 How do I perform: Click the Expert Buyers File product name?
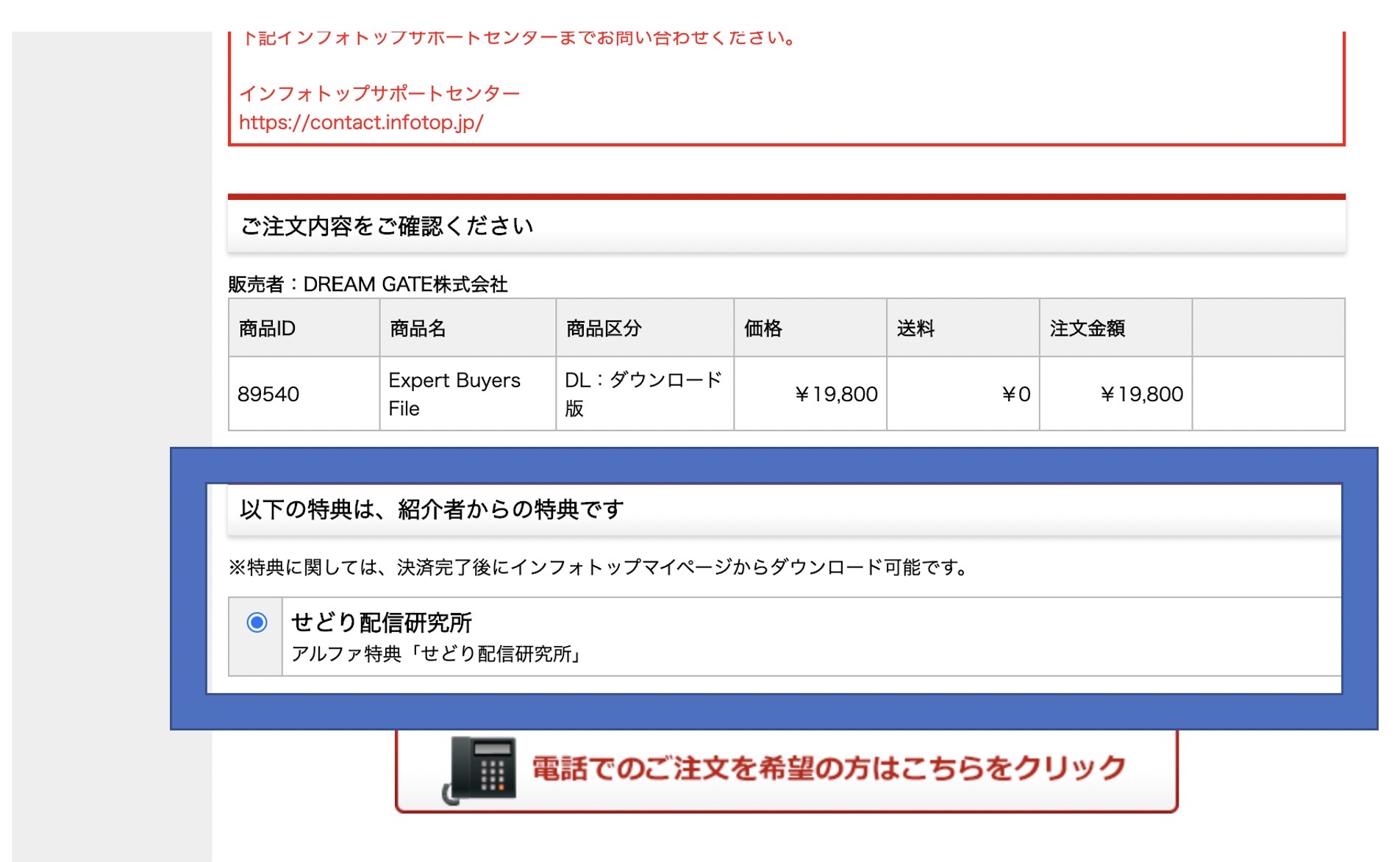click(x=454, y=394)
